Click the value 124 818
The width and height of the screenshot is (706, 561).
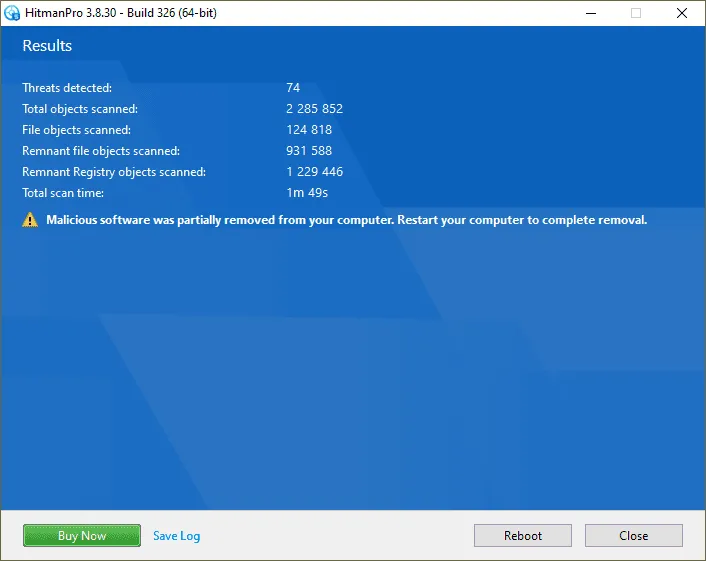coord(309,130)
